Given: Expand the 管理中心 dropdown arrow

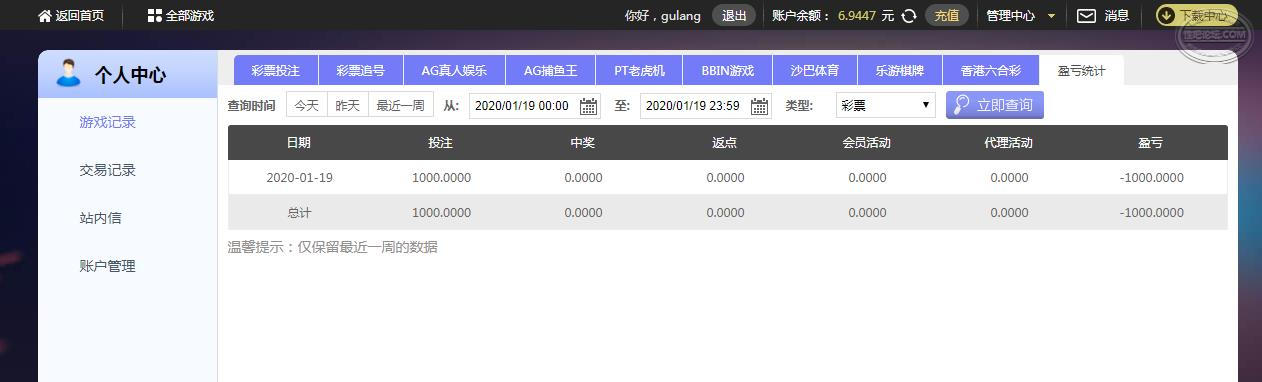Looking at the screenshot, I should (1051, 16).
